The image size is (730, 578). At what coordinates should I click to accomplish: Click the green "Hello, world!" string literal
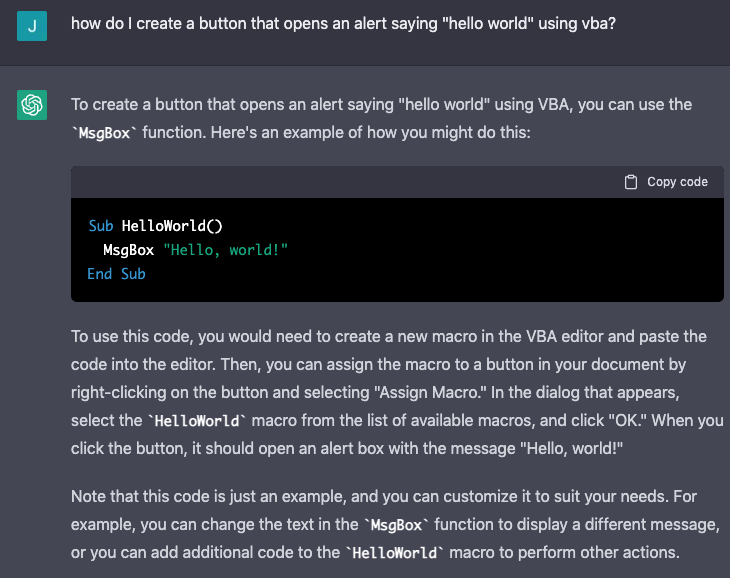click(225, 250)
